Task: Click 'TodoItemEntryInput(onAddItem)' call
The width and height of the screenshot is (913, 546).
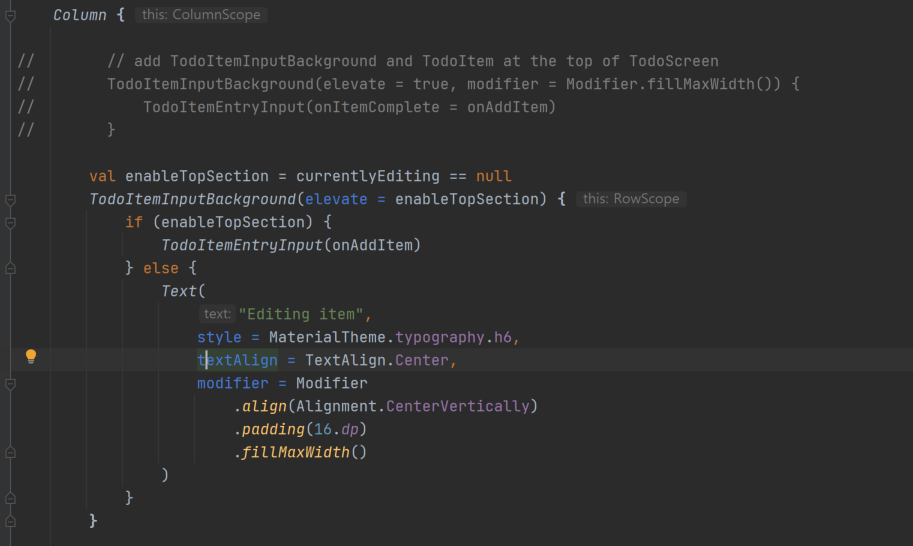Action: click(291, 245)
